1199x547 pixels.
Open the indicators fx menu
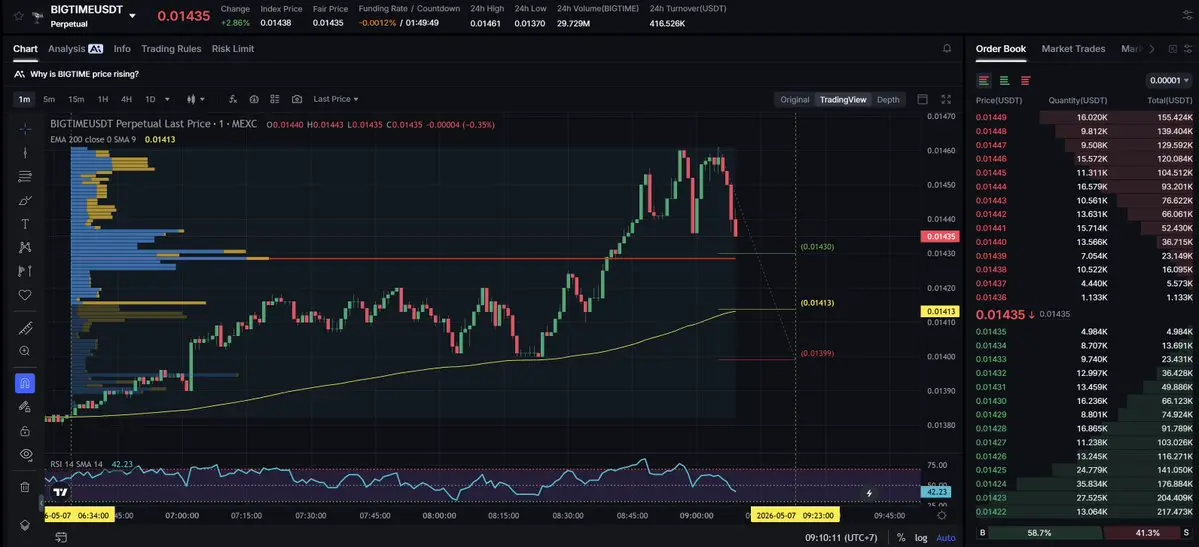233,99
